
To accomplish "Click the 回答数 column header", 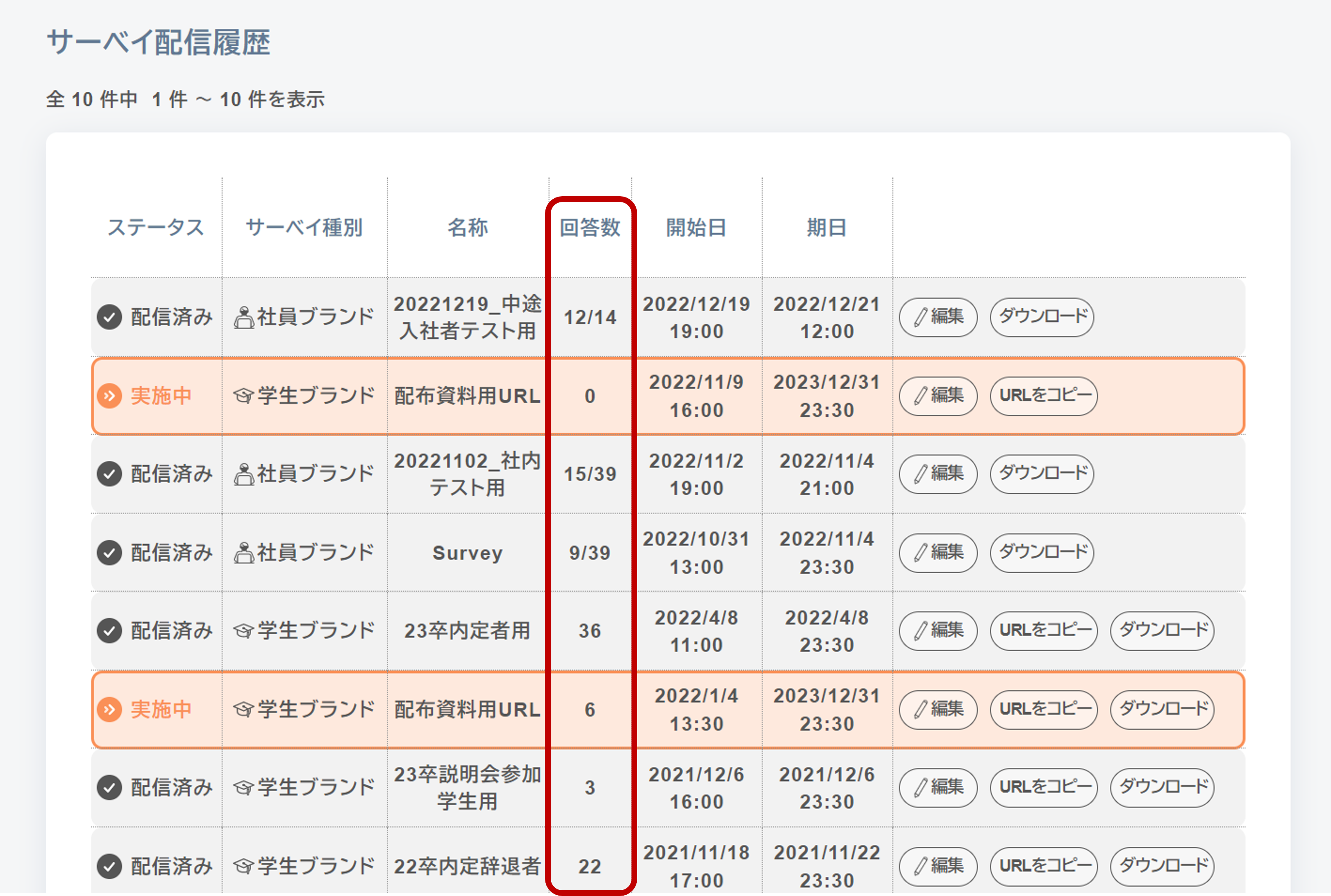I will [590, 227].
